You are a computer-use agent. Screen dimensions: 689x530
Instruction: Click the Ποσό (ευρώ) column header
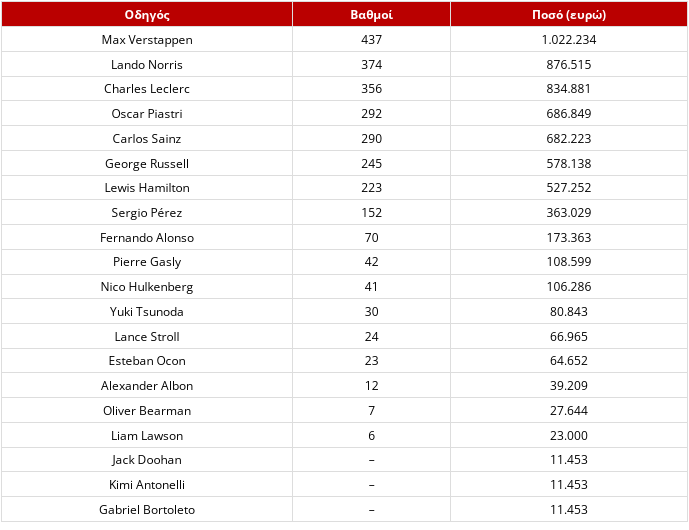pos(569,15)
